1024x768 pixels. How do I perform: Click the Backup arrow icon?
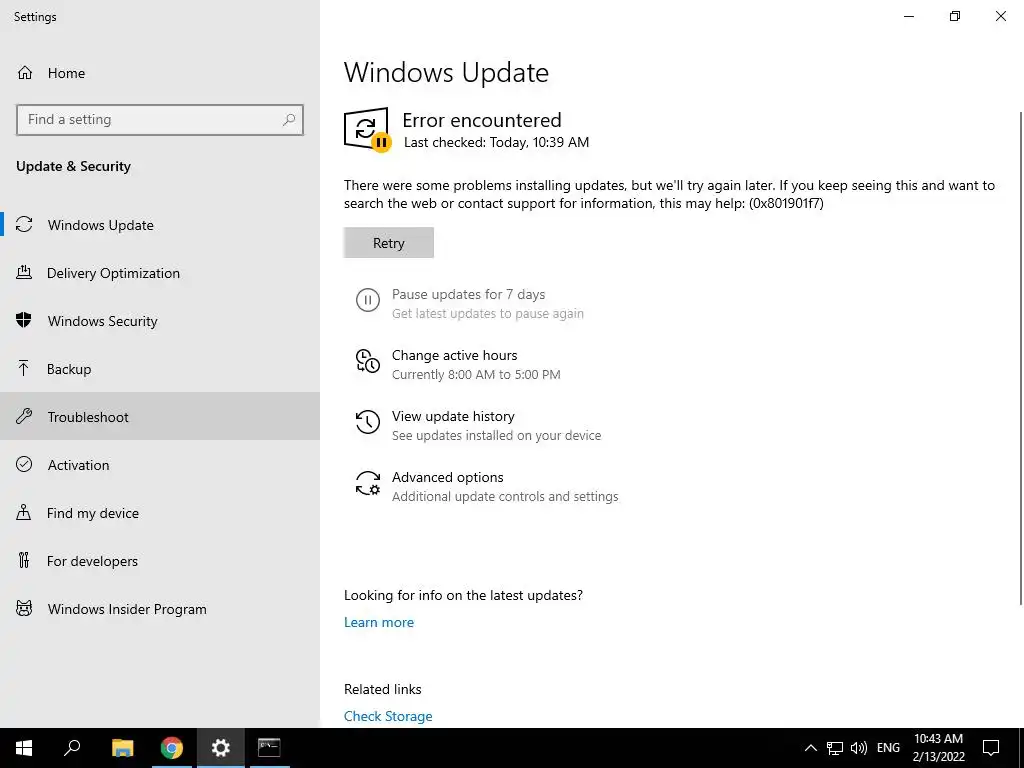pyautogui.click(x=24, y=368)
